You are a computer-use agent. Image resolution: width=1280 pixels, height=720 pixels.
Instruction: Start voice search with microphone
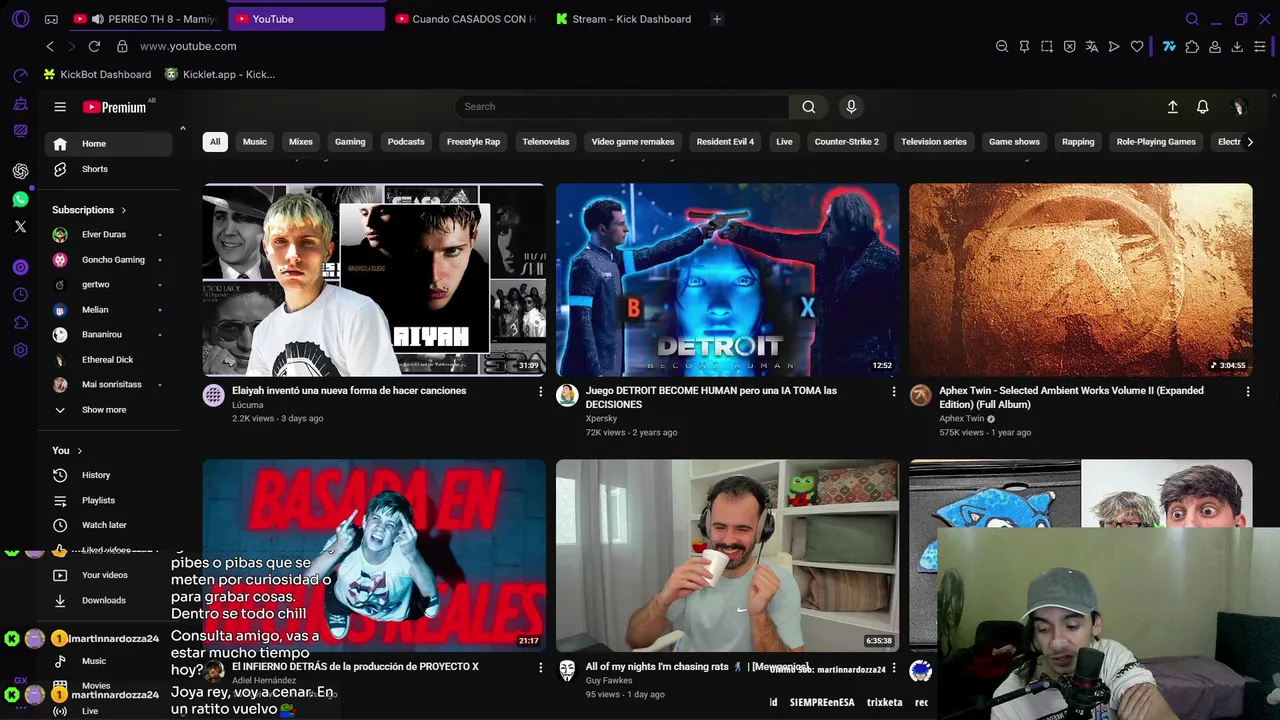tap(851, 107)
